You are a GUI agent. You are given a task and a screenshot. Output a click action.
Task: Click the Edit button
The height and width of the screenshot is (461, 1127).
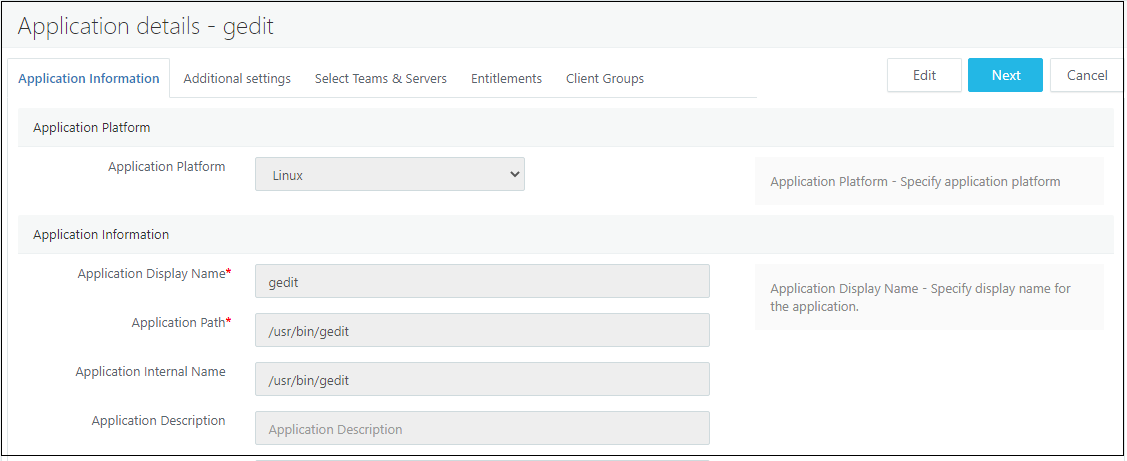click(924, 76)
